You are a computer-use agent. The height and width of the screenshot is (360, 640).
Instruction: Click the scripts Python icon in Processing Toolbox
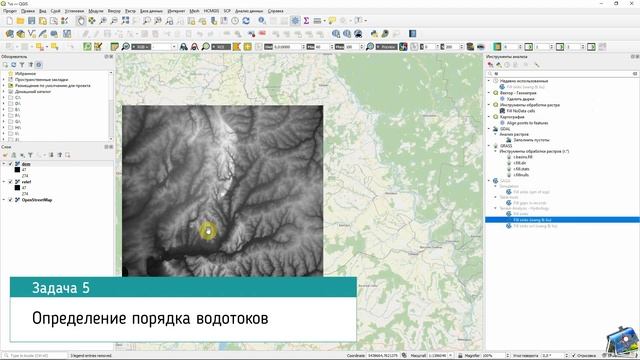tap(499, 65)
